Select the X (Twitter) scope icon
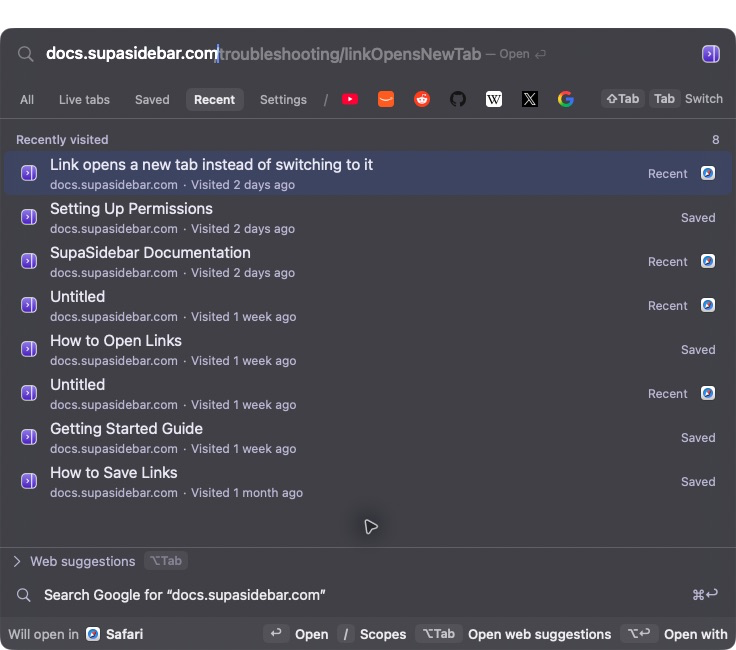This screenshot has width=736, height=650. click(x=529, y=99)
